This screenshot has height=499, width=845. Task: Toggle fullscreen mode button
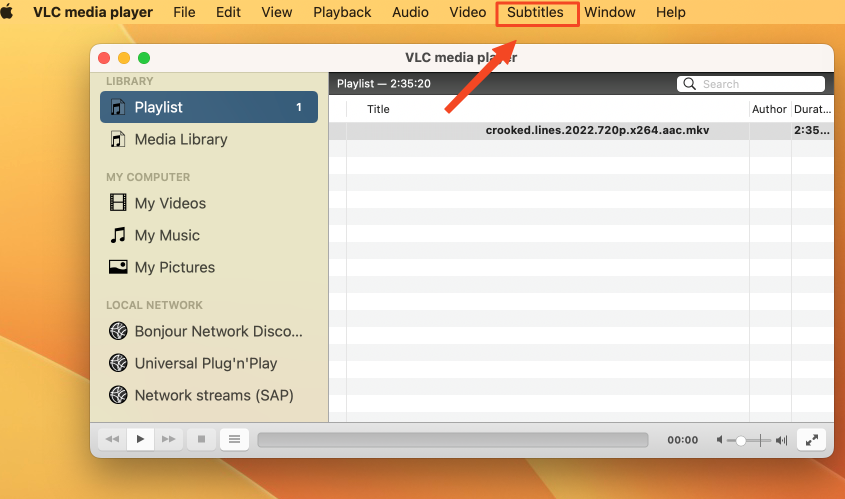click(812, 440)
